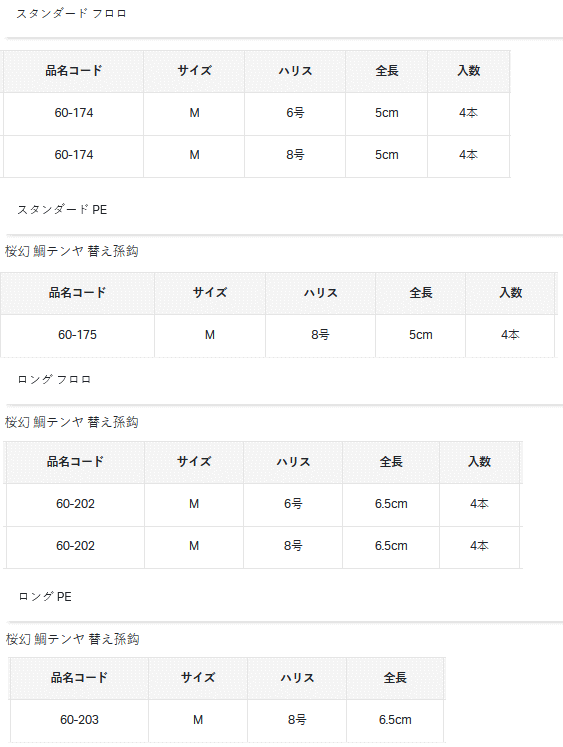Select the スタンダード PE section heading
This screenshot has height=747, width=563.
pos(62,210)
